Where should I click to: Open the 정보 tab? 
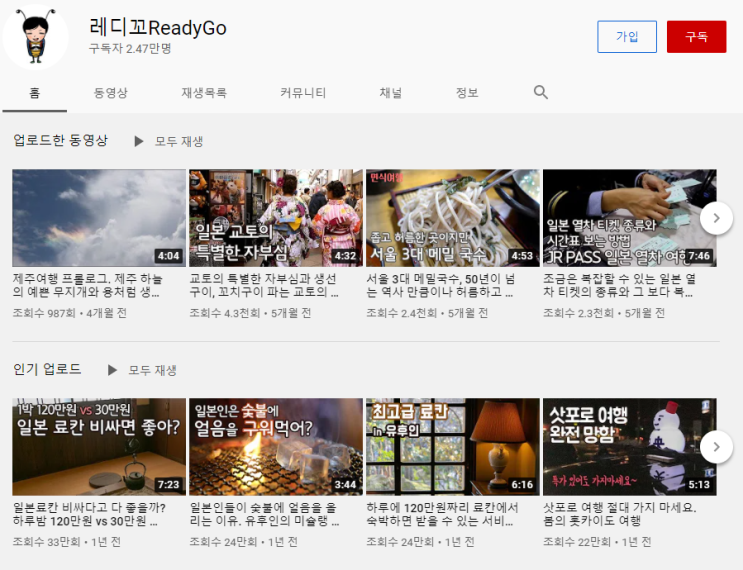click(x=467, y=93)
